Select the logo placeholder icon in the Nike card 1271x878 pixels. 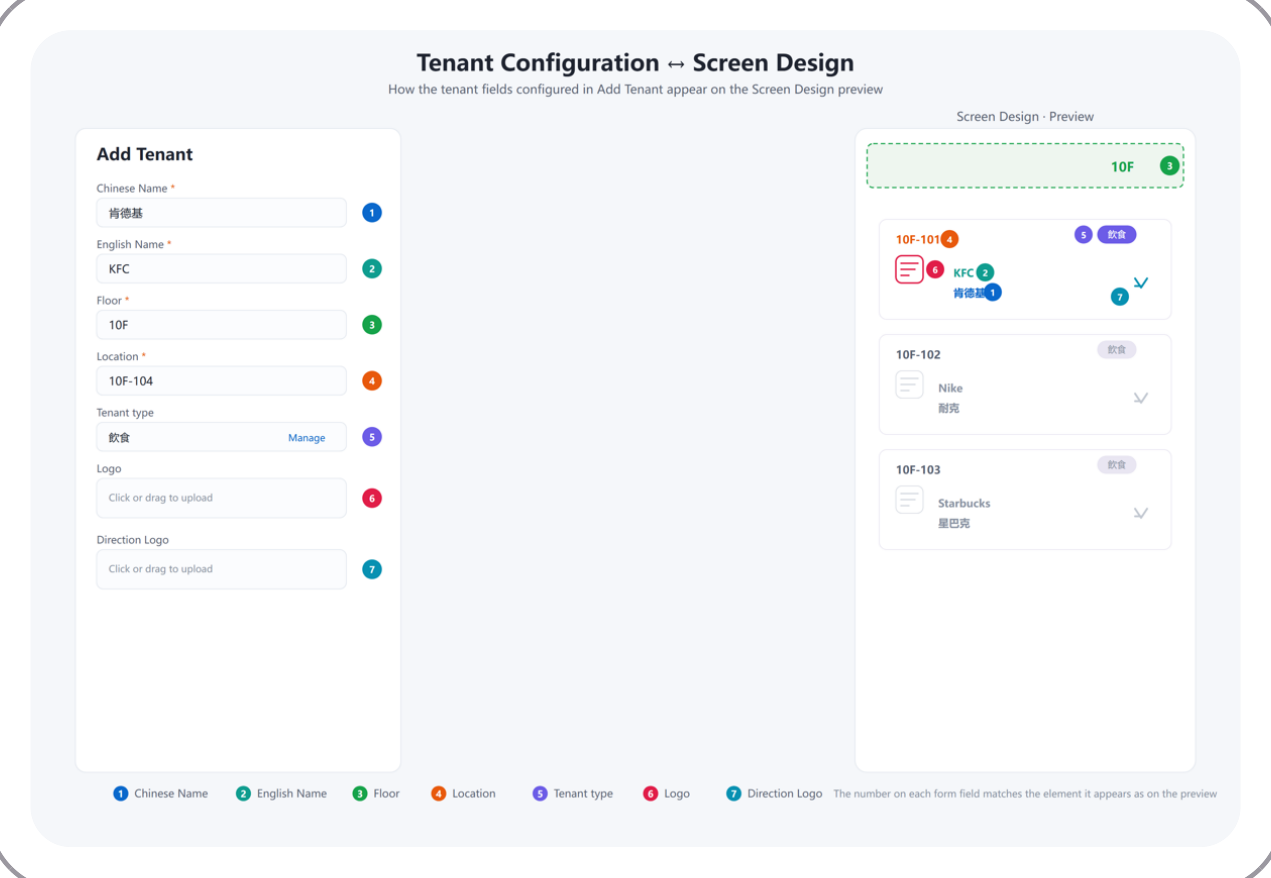click(909, 384)
